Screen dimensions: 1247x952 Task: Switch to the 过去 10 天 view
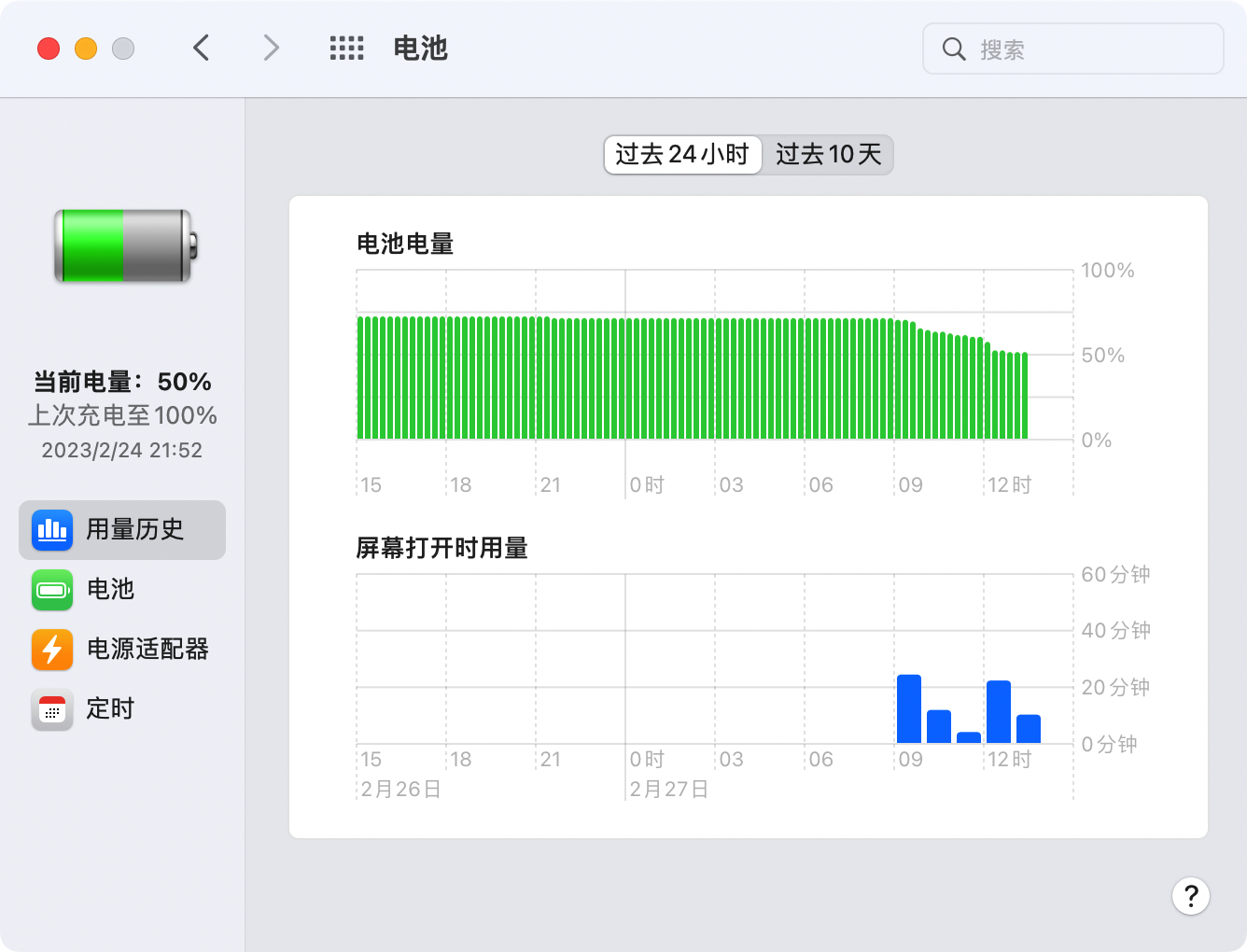click(828, 155)
